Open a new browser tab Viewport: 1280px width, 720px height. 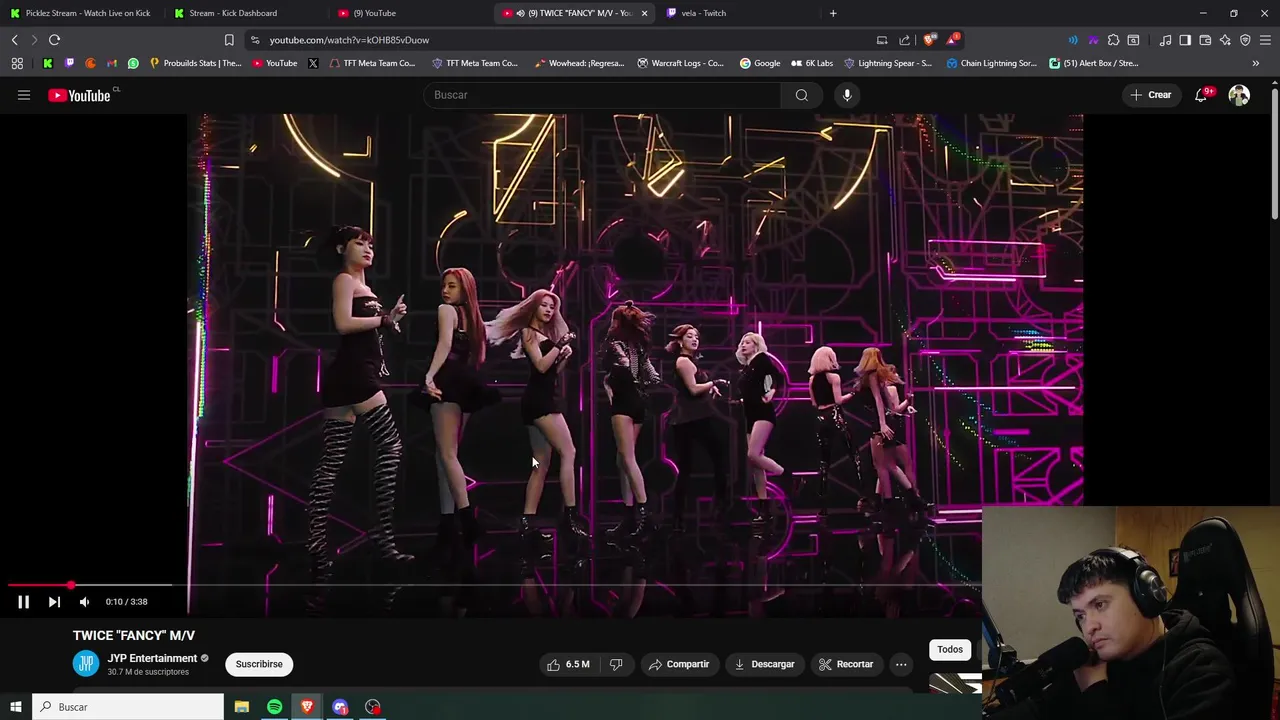point(833,13)
